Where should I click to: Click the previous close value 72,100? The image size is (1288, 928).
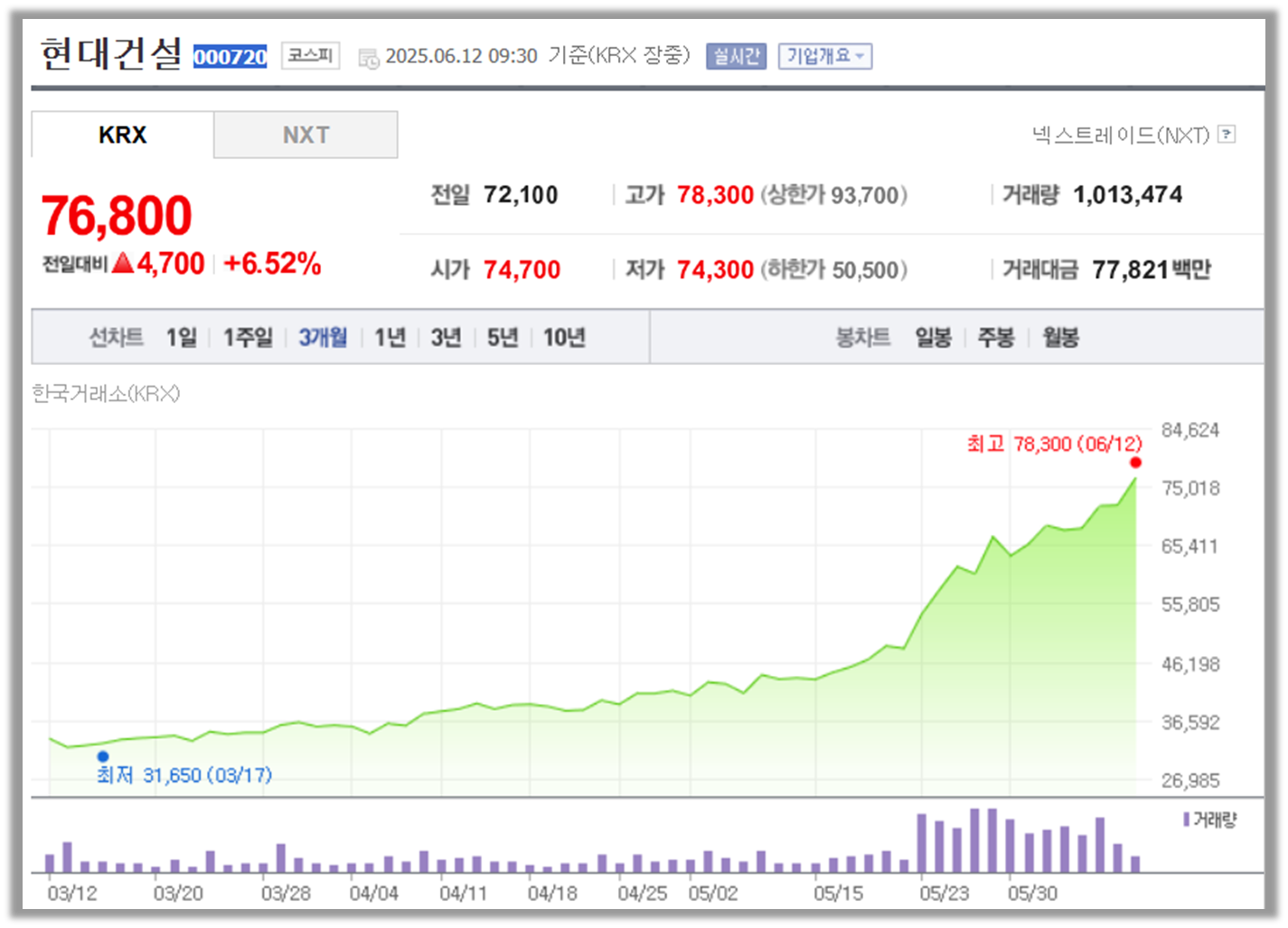521,194
